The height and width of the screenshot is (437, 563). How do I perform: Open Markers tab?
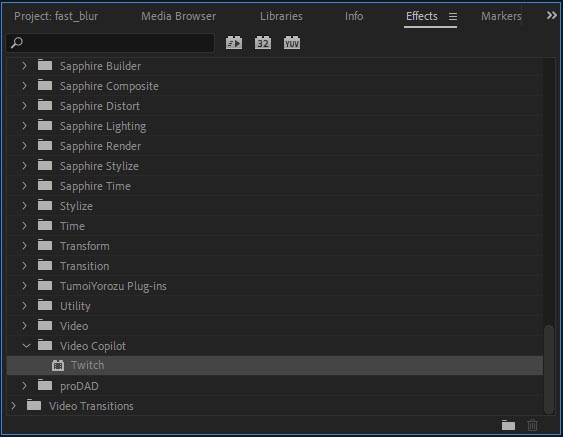[x=501, y=16]
